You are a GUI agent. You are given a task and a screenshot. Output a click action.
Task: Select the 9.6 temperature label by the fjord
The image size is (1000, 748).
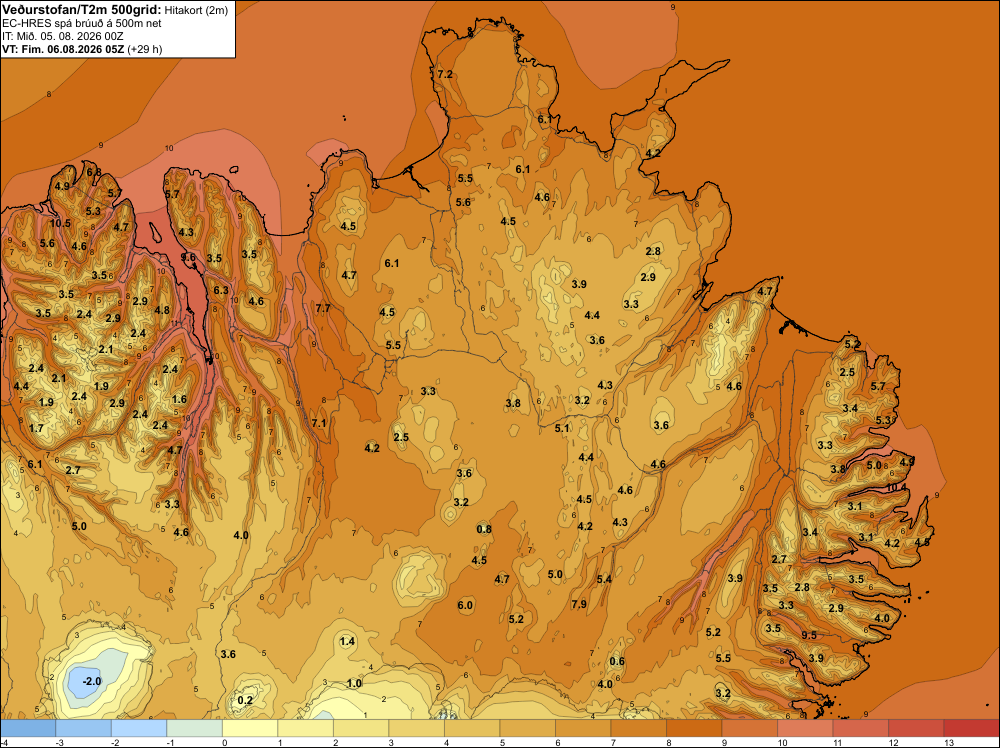coord(188,257)
